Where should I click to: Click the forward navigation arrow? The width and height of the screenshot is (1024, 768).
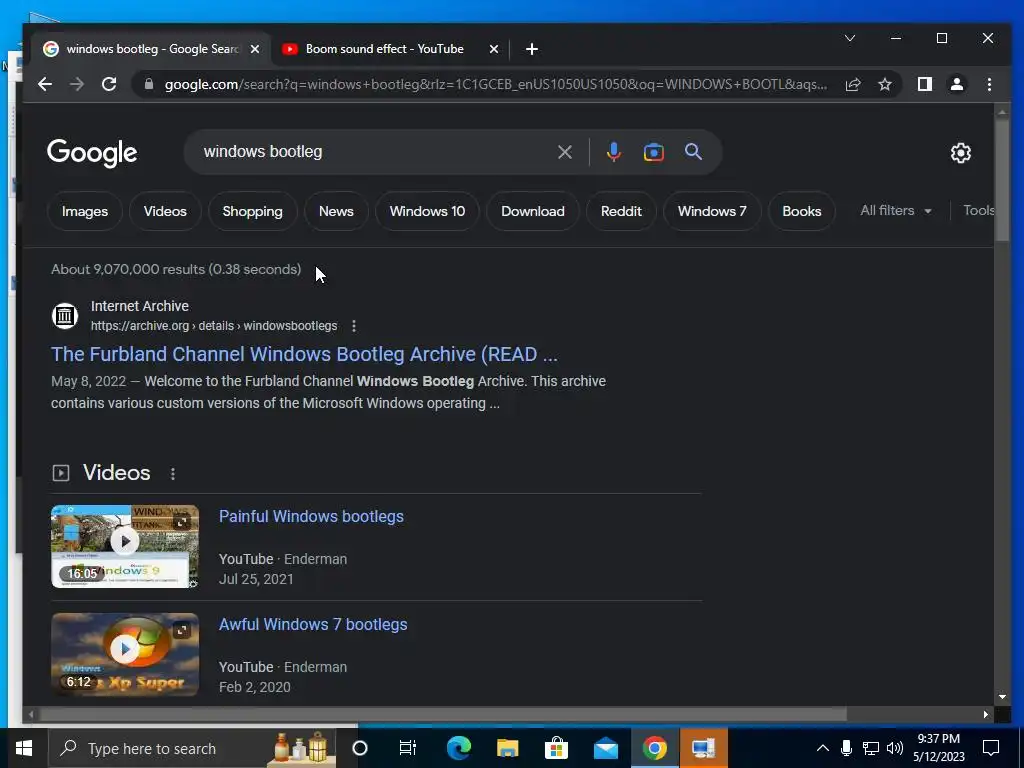(x=76, y=84)
